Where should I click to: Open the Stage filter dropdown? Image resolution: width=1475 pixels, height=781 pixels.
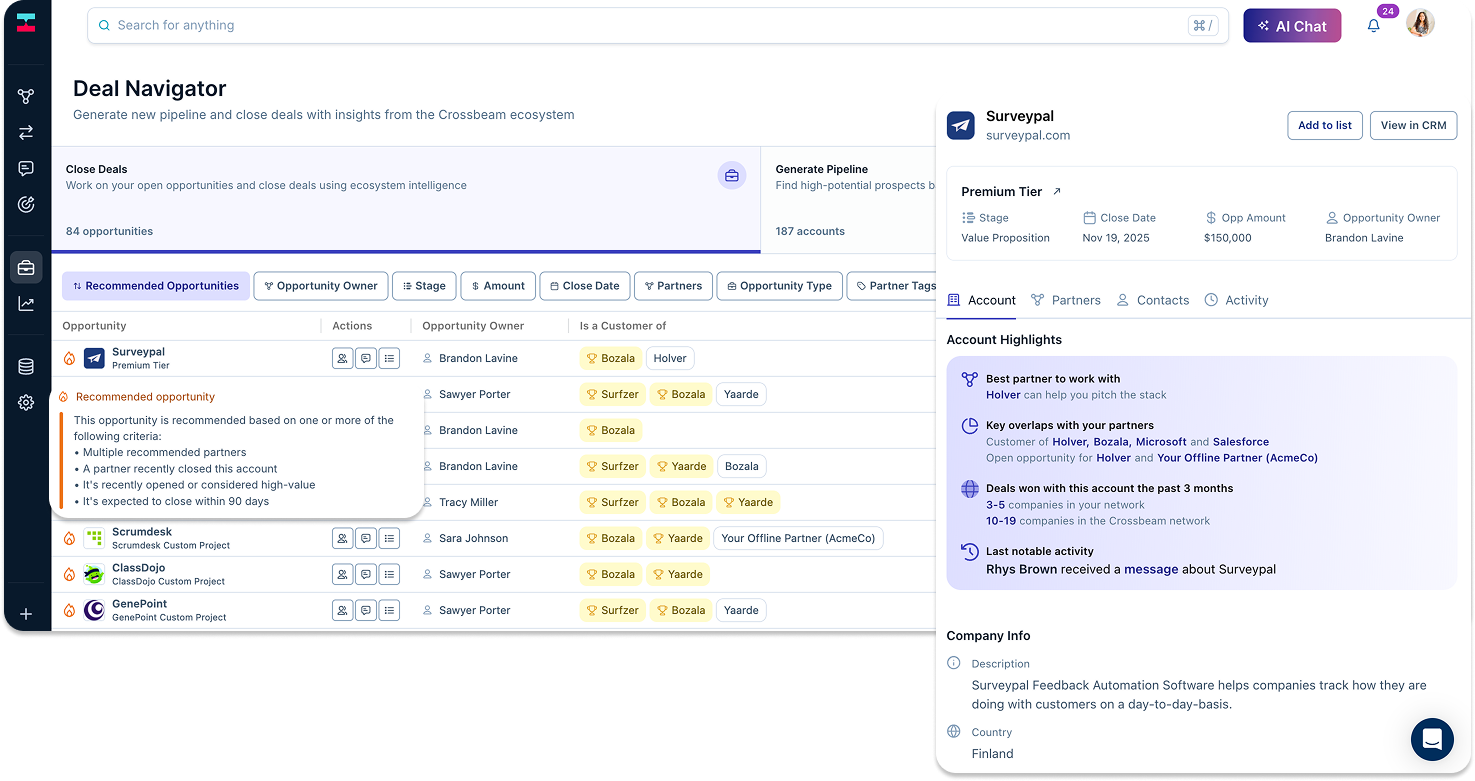point(424,286)
